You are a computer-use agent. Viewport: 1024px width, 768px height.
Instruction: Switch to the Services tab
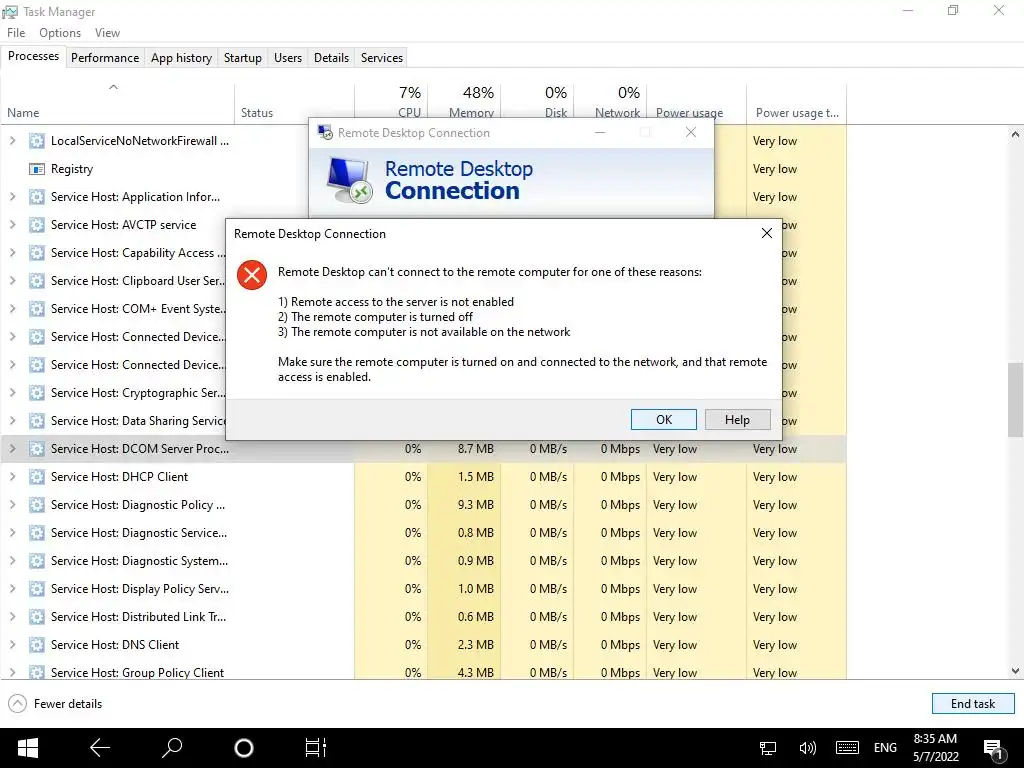381,57
